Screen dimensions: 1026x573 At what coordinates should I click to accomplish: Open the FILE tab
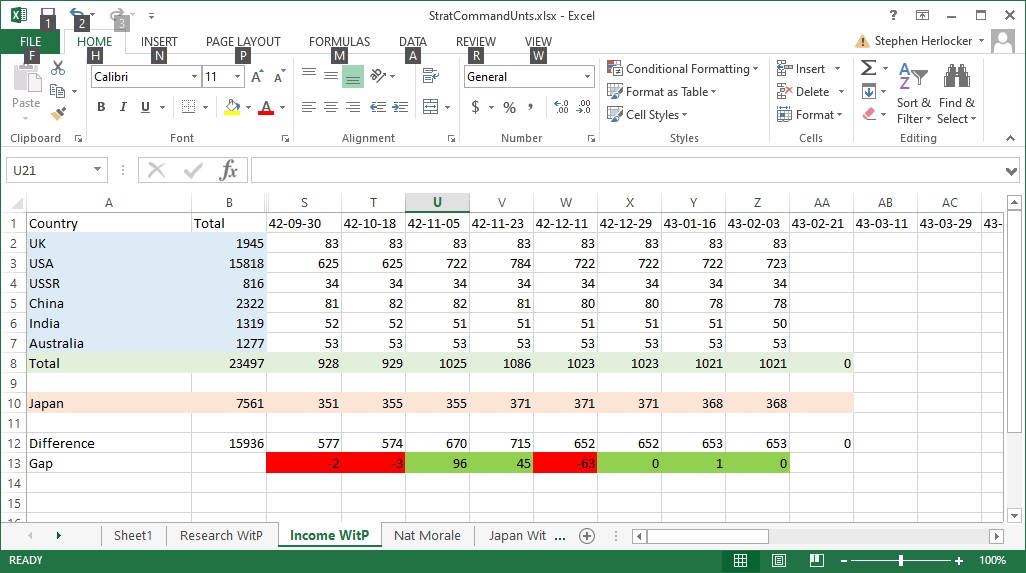coord(30,41)
